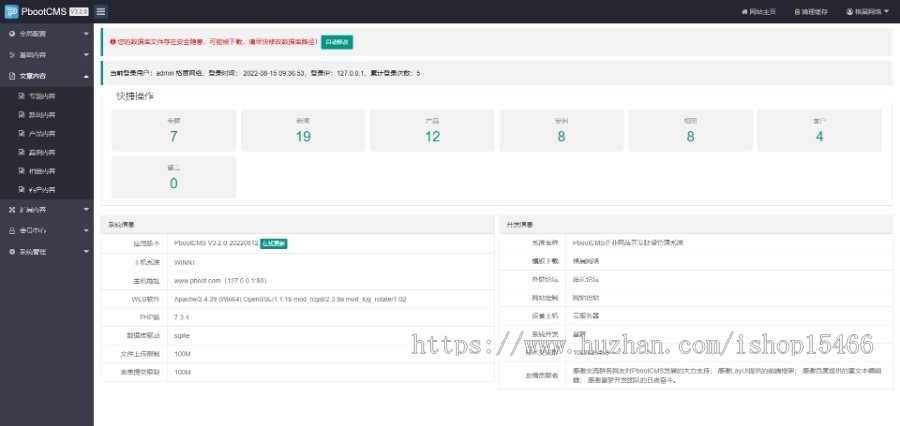The width and height of the screenshot is (900, 426).
Task: Click the globe icon of 全局配置
Action: 12,34
